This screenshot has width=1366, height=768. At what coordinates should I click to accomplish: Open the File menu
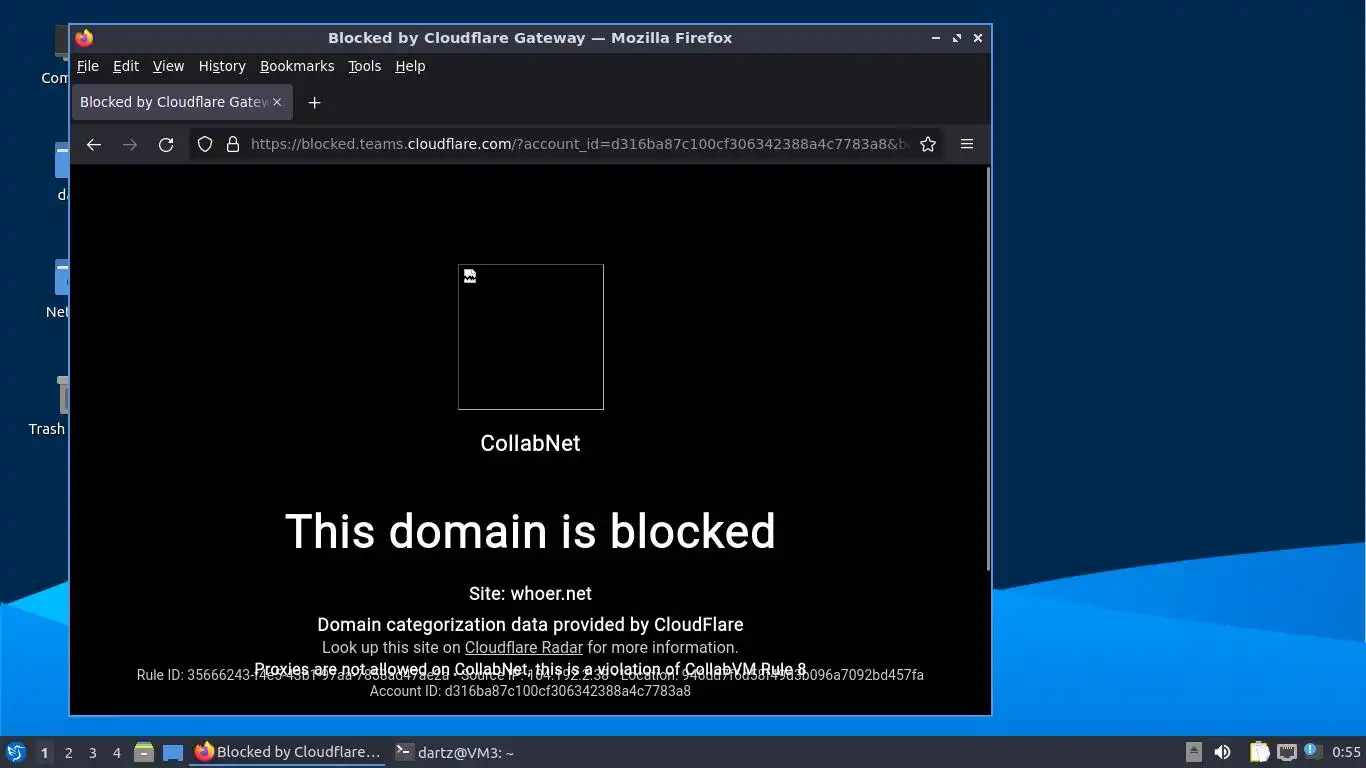(88, 66)
